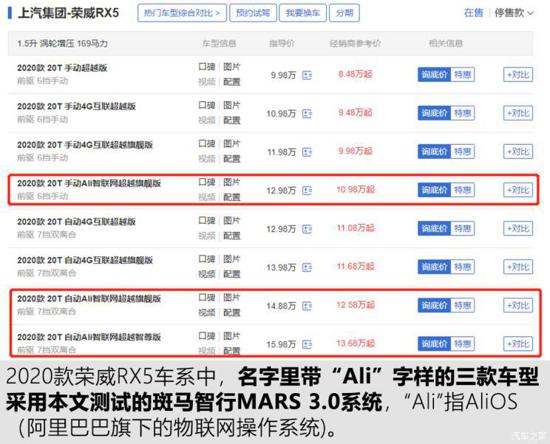The width and height of the screenshot is (550, 444).
Task: Open 热门车型综合对比 expander
Action: (182, 13)
